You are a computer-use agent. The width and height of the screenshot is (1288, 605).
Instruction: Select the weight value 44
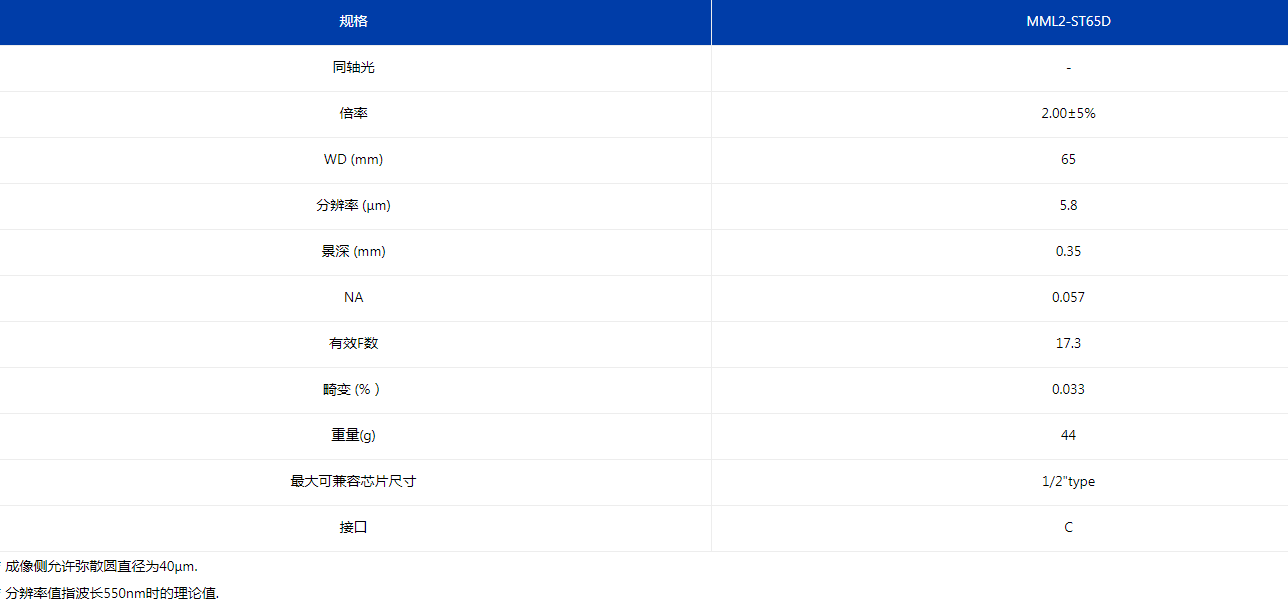point(1068,436)
